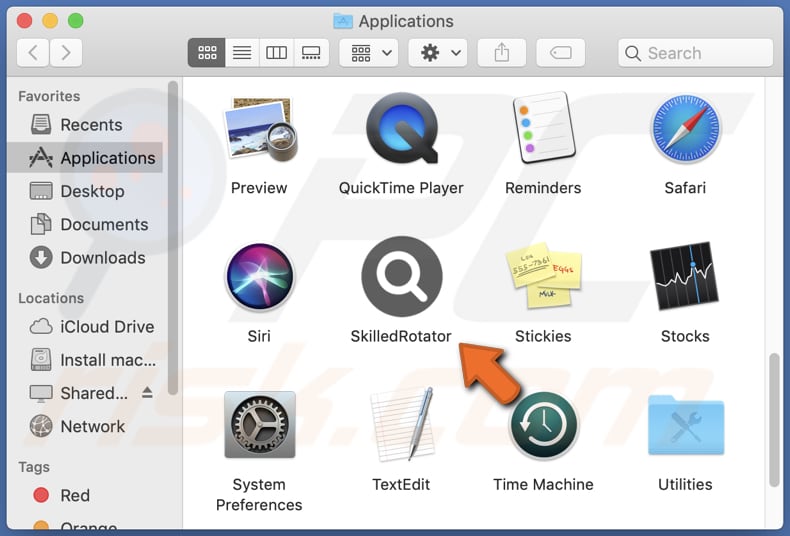This screenshot has width=790, height=536.
Task: Open Network in the sidebar
Action: (x=86, y=426)
